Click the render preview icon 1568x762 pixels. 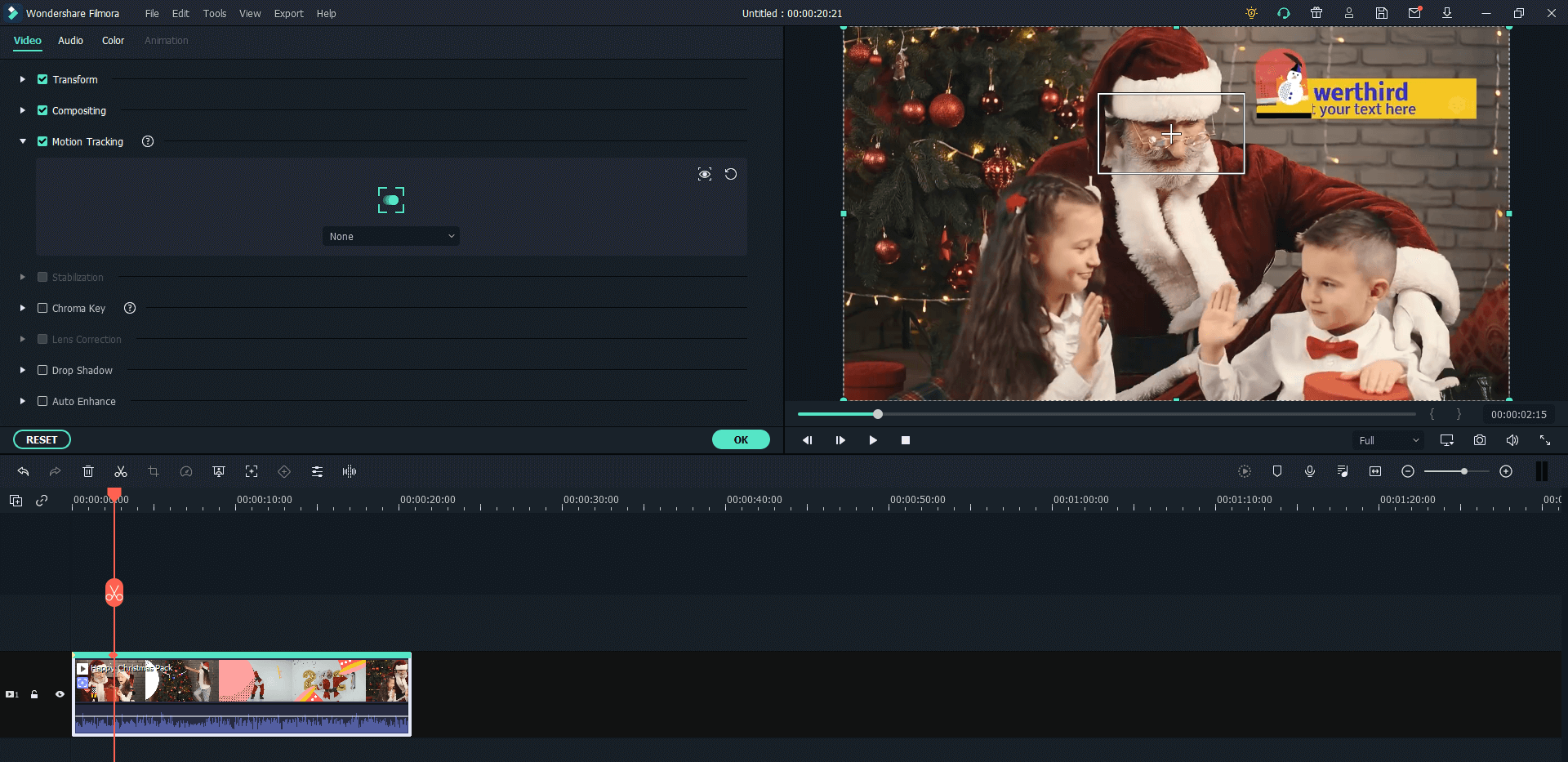1245,471
